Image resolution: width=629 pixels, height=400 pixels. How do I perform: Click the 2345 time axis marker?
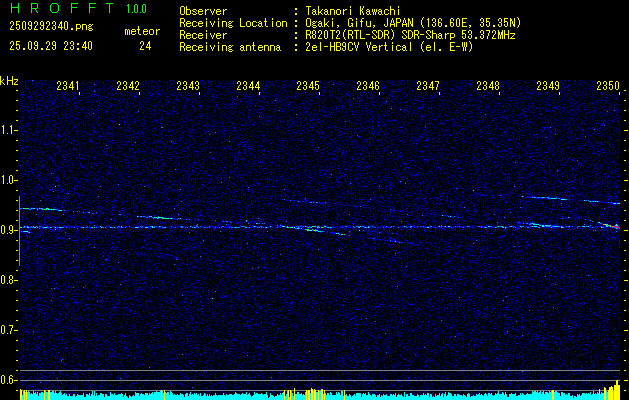(308, 85)
